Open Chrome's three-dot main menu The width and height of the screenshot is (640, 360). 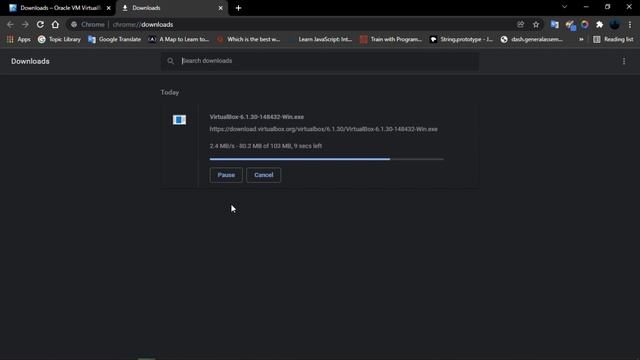pos(630,24)
